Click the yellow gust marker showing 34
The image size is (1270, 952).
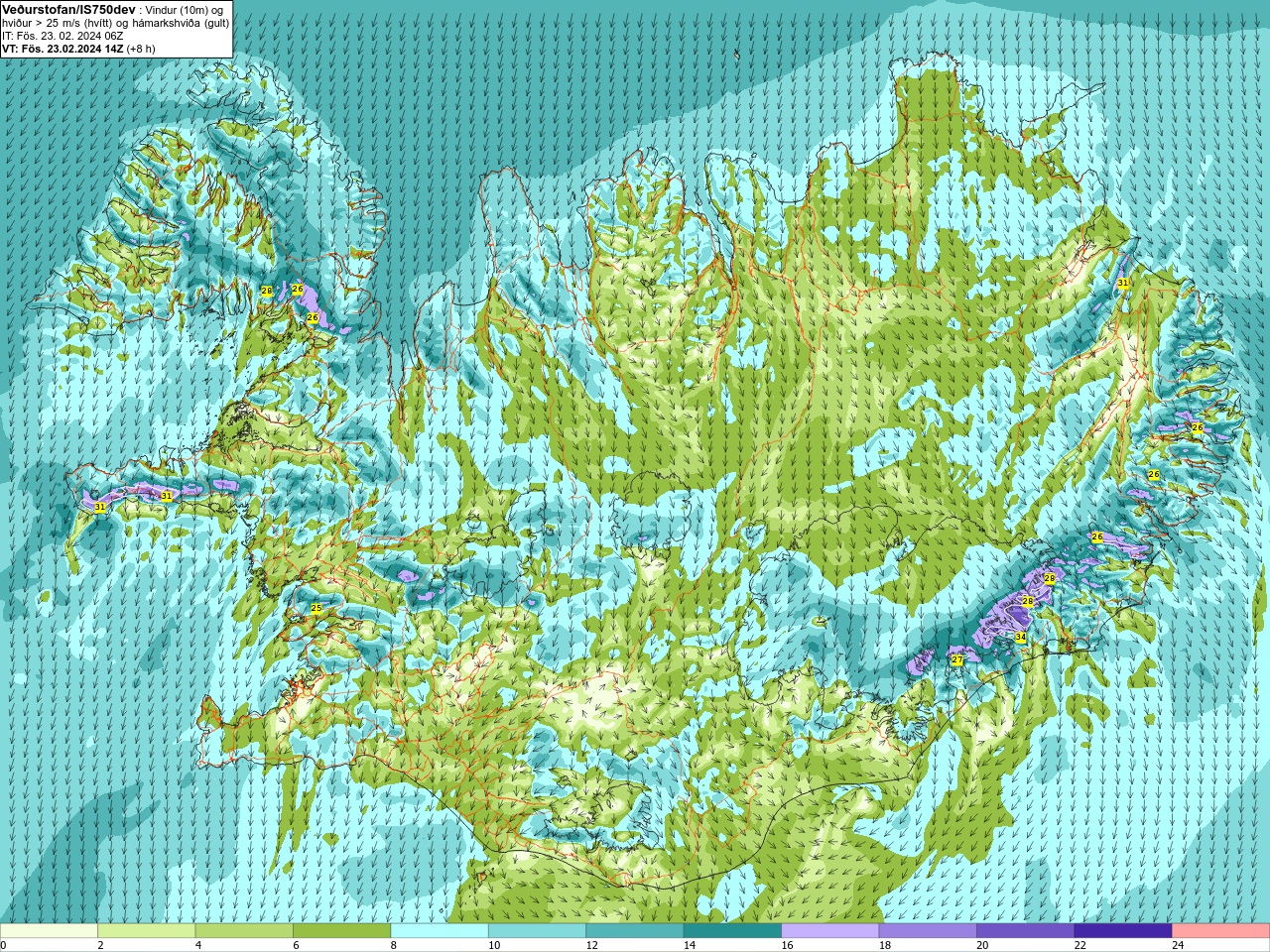[x=1020, y=637]
